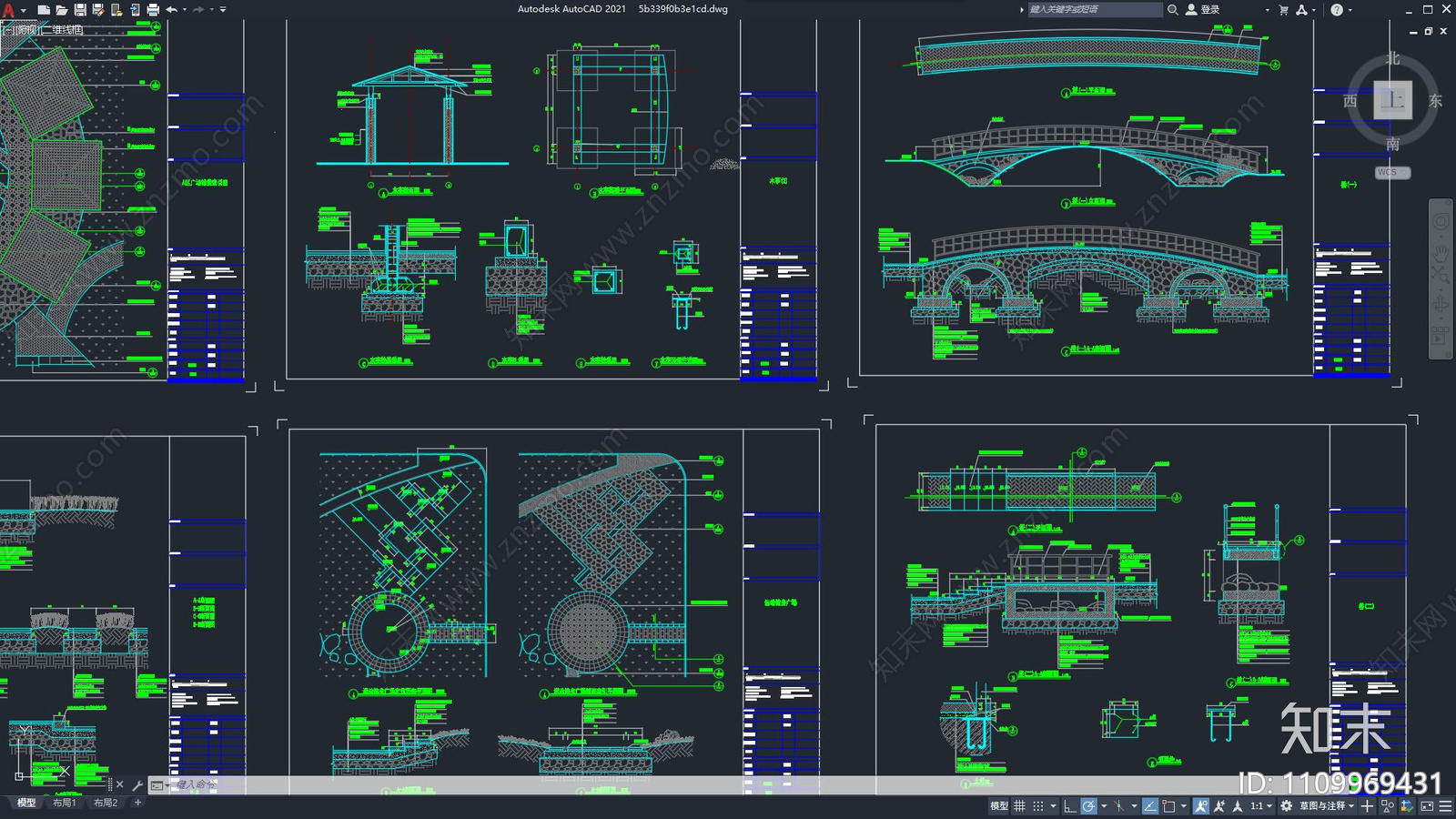
Task: Toggle snap mode dots icon
Action: [x=1038, y=805]
